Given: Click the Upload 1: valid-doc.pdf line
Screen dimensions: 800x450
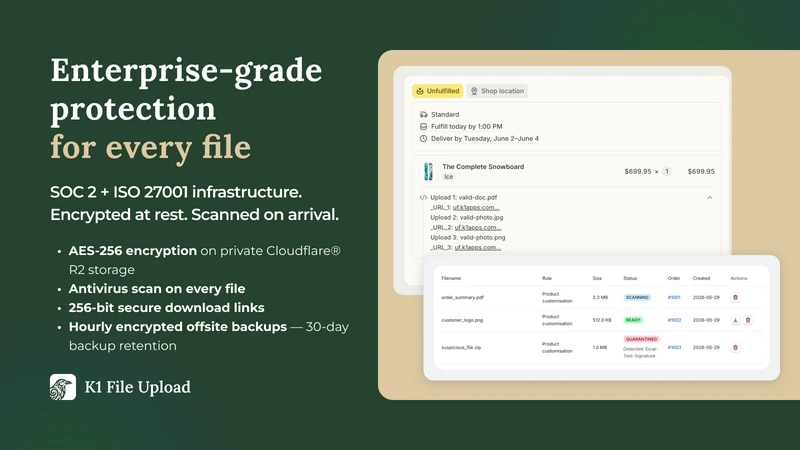Looking at the screenshot, I should 464,197.
